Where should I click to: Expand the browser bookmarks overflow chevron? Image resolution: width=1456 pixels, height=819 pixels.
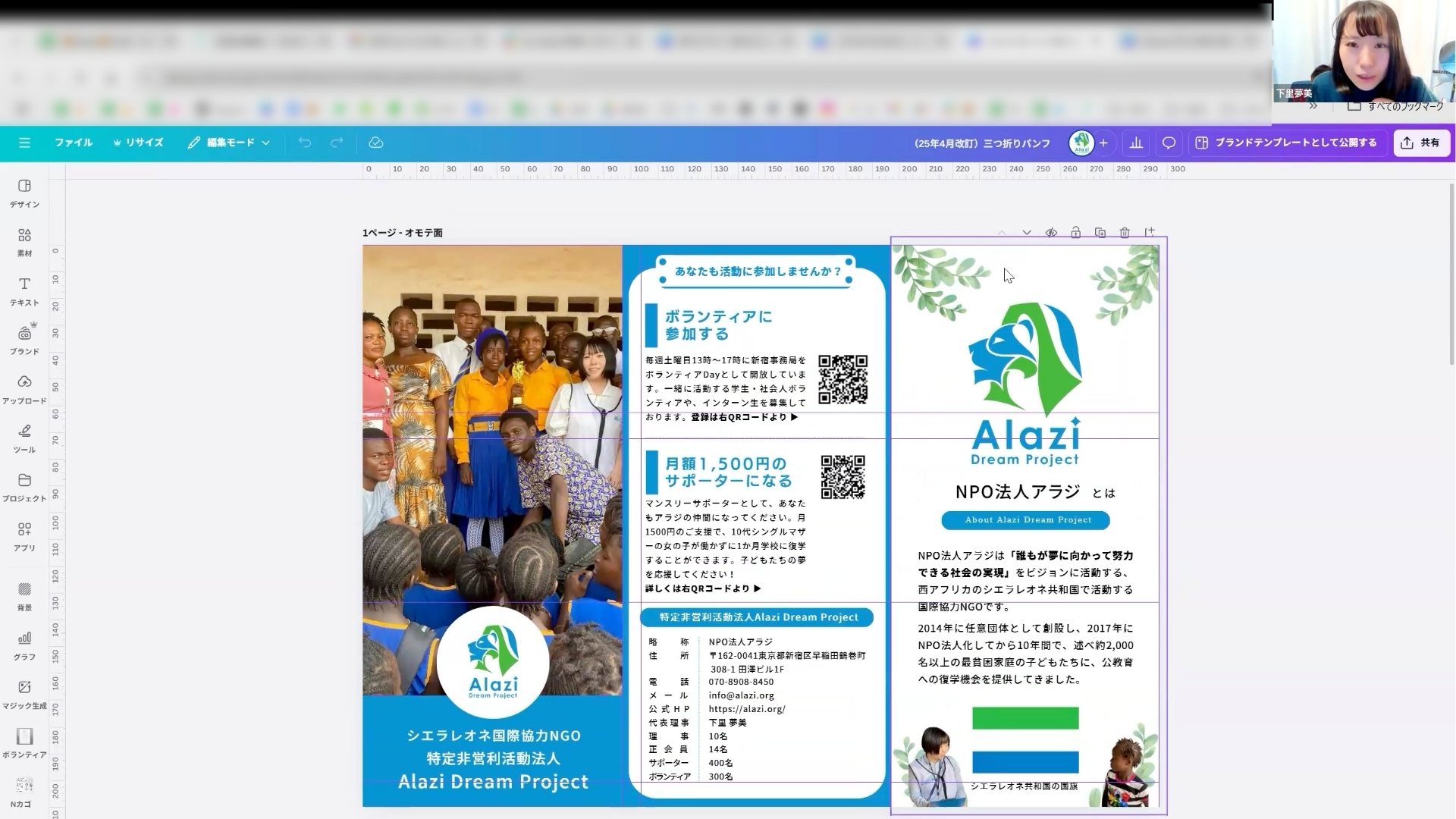pos(1313,106)
